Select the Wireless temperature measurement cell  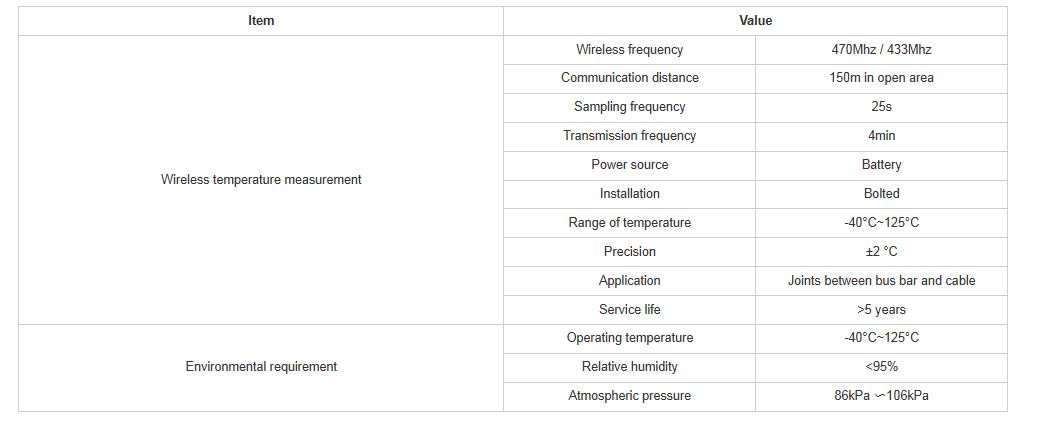[x=261, y=180]
